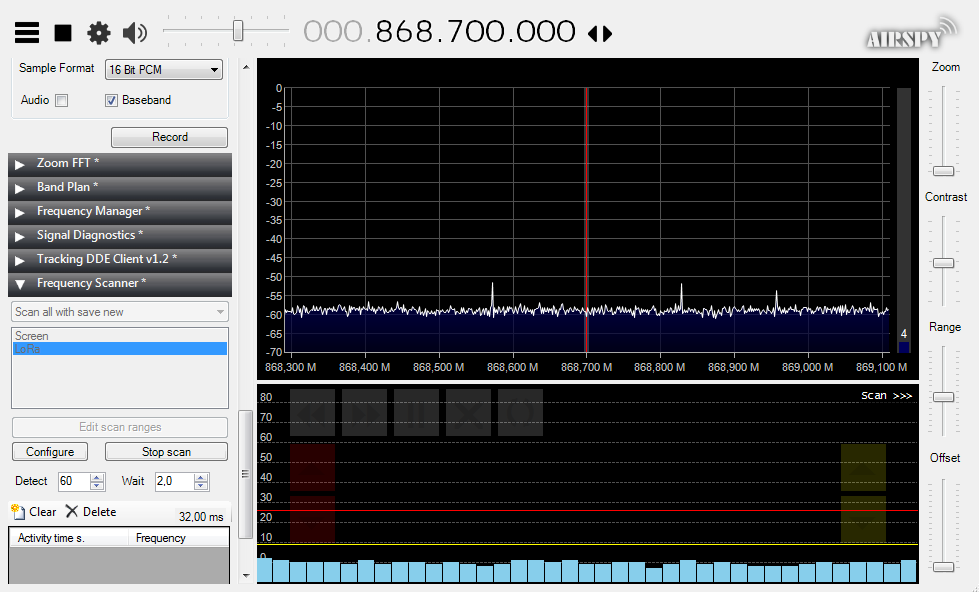This screenshot has height=592, width=979.
Task: Decrease the Wait value with its down arrow
Action: (x=201, y=486)
